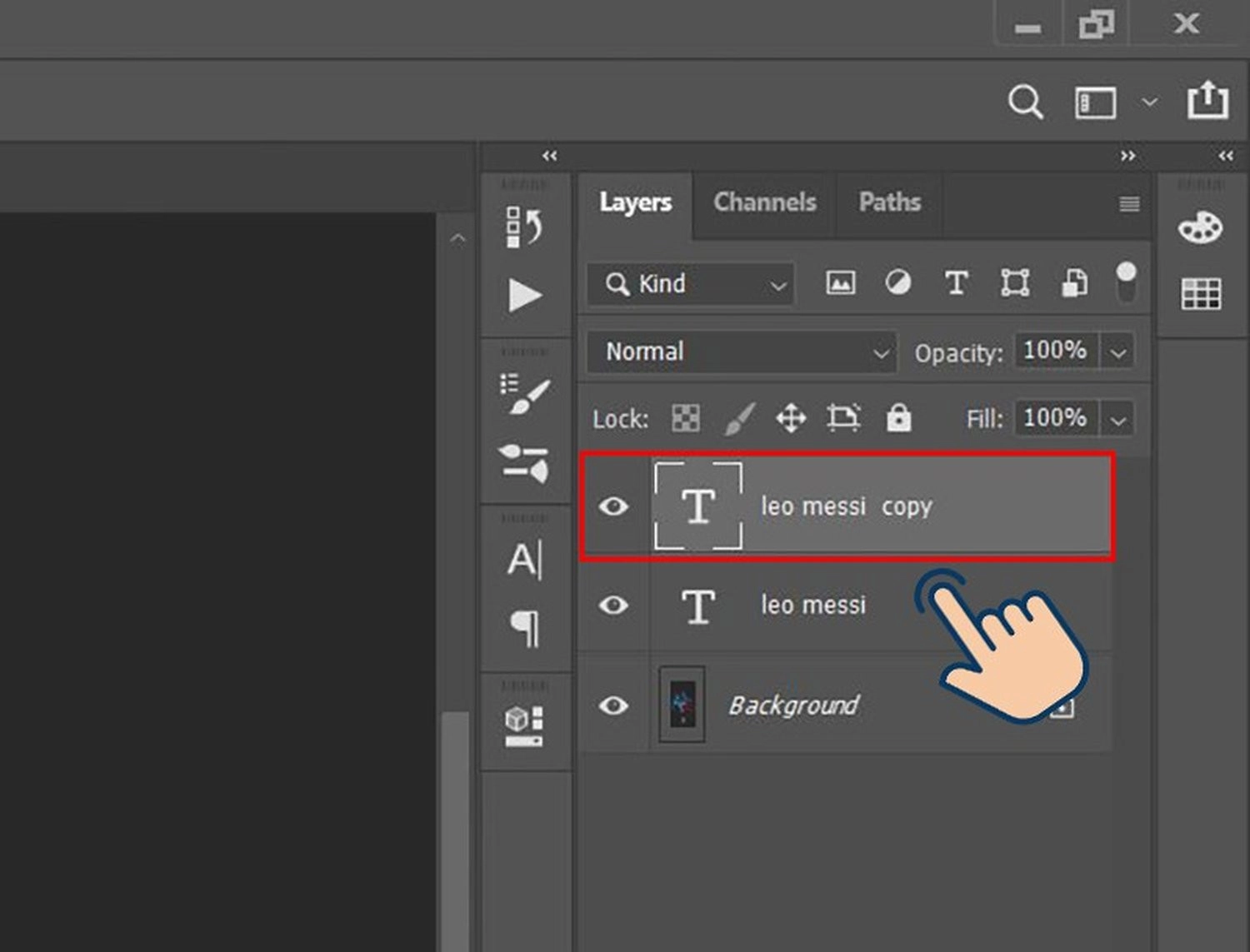Open the workspace switcher dropdown arrow

pyautogui.click(x=1149, y=102)
